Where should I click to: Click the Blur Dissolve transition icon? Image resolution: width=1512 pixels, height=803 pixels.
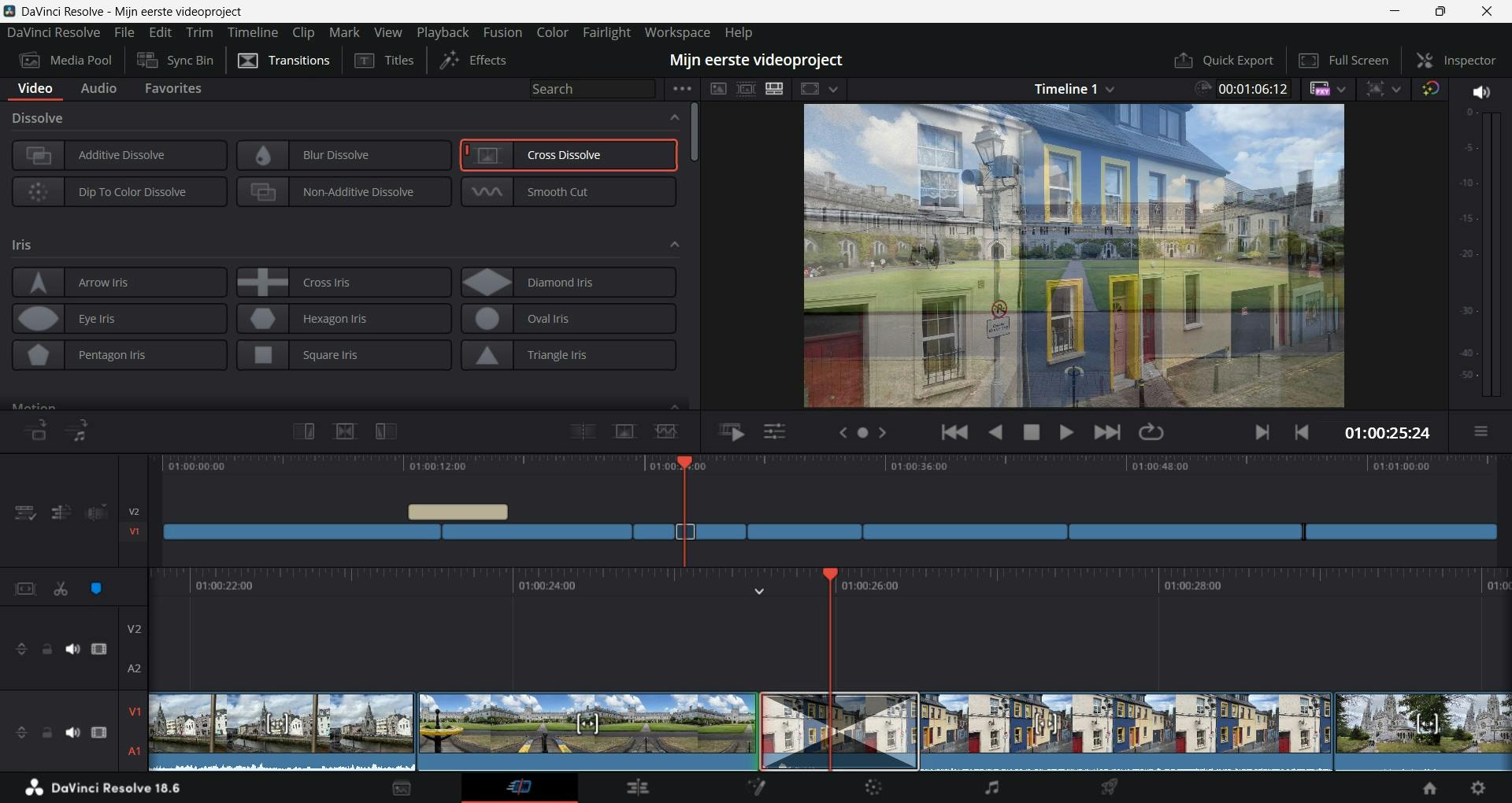[x=263, y=155]
